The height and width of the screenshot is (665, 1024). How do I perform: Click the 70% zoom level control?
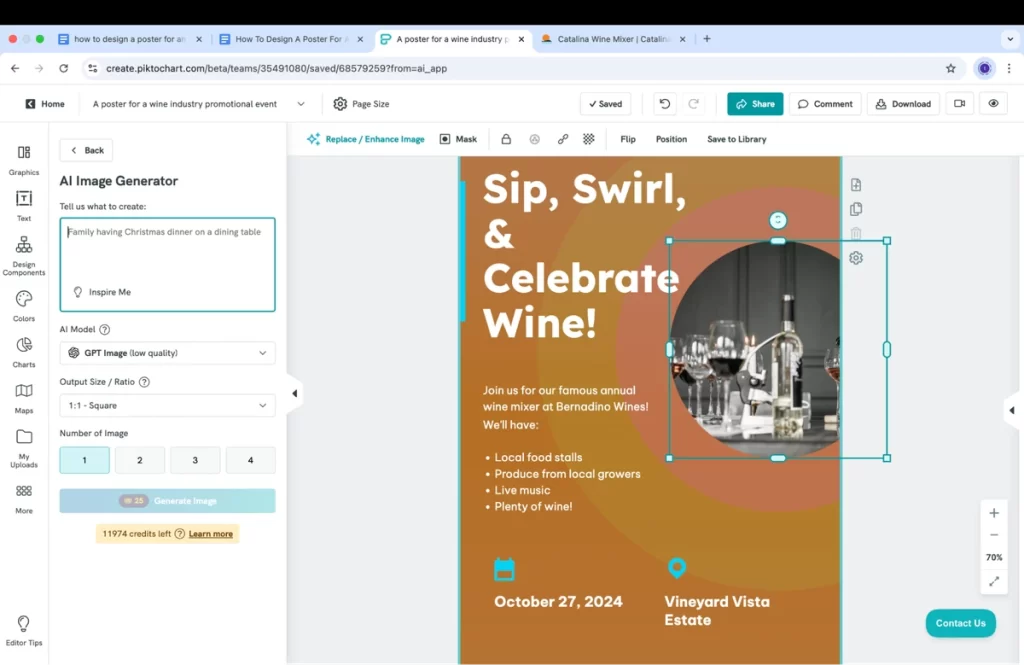click(x=993, y=557)
